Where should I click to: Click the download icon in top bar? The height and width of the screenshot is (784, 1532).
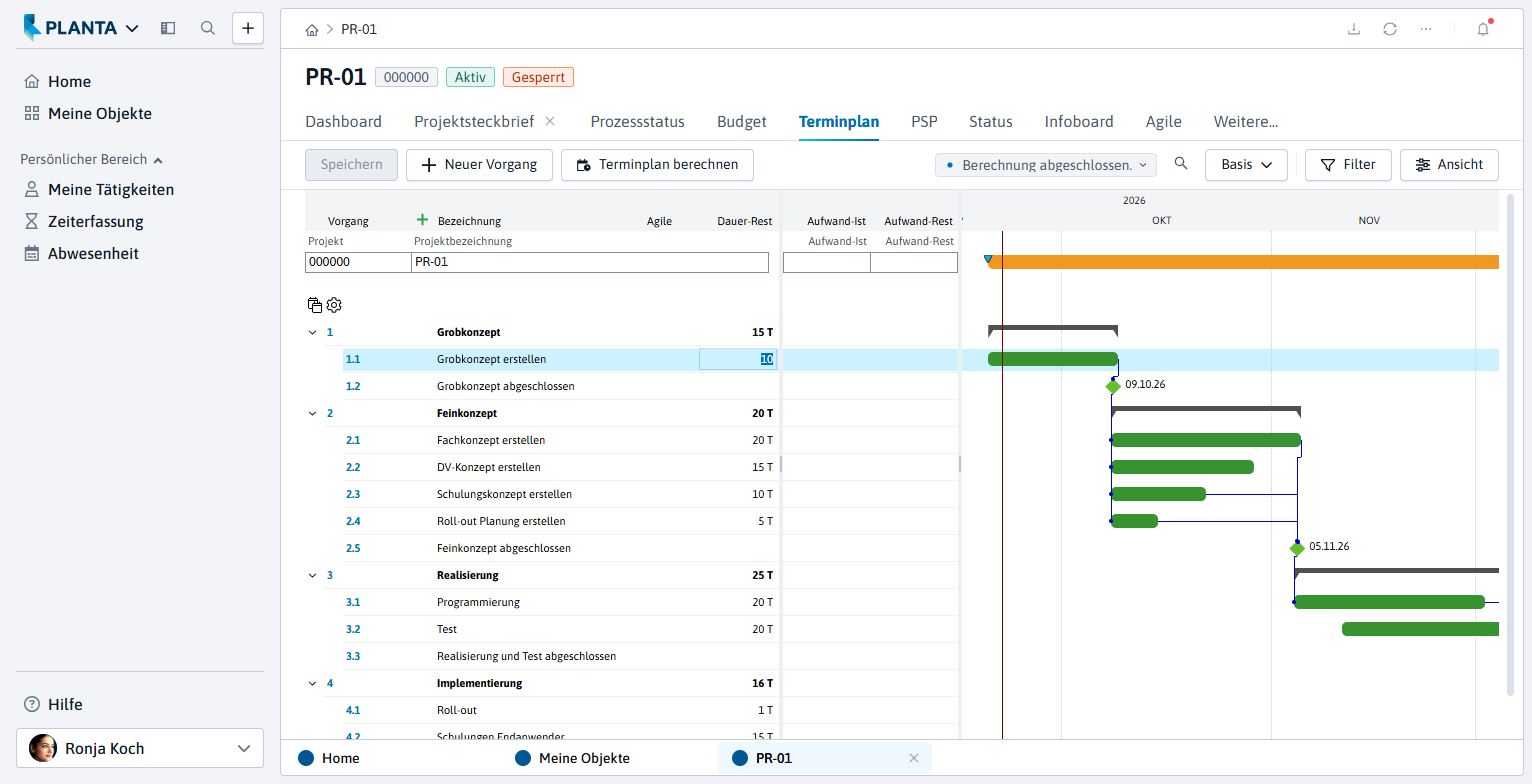pyautogui.click(x=1354, y=29)
